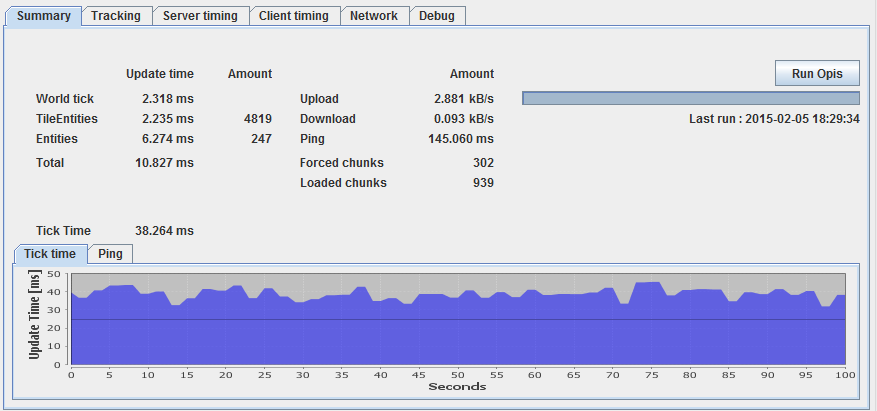Image resolution: width=877 pixels, height=411 pixels.
Task: Select the Ping value 145.060 ms
Action: 463,139
